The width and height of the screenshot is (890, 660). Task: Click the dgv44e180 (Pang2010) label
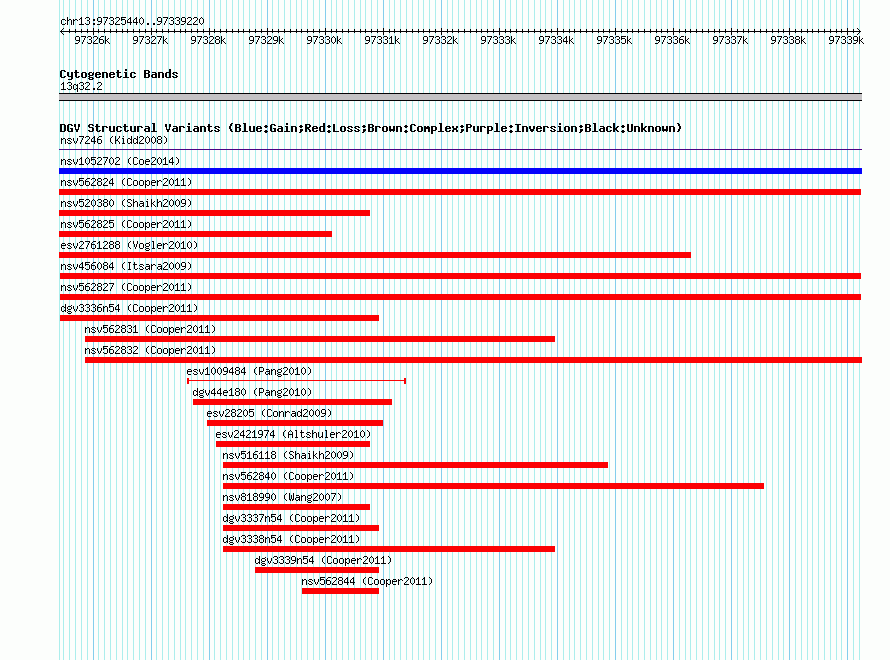coord(252,392)
